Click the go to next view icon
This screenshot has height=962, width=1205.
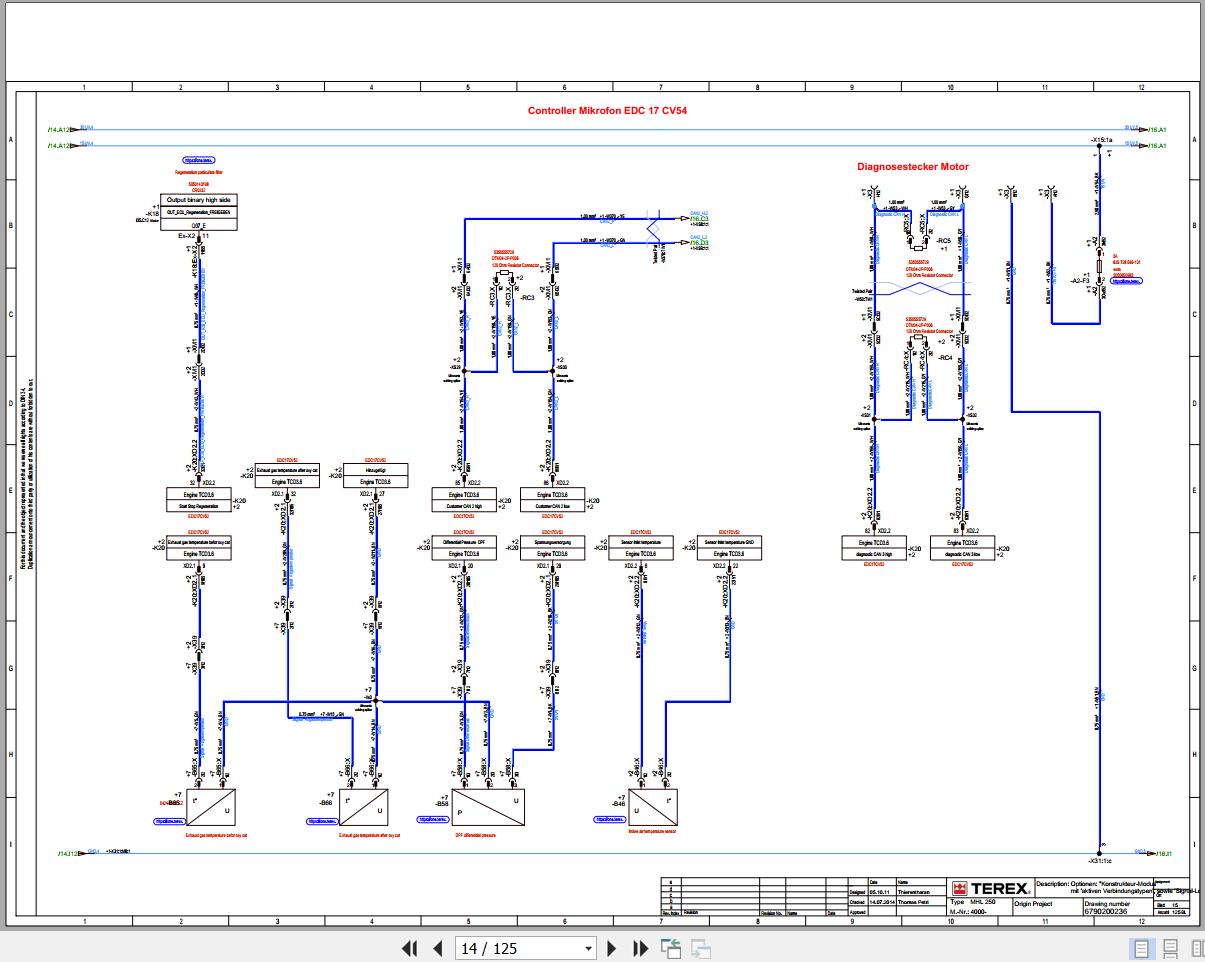coord(700,948)
